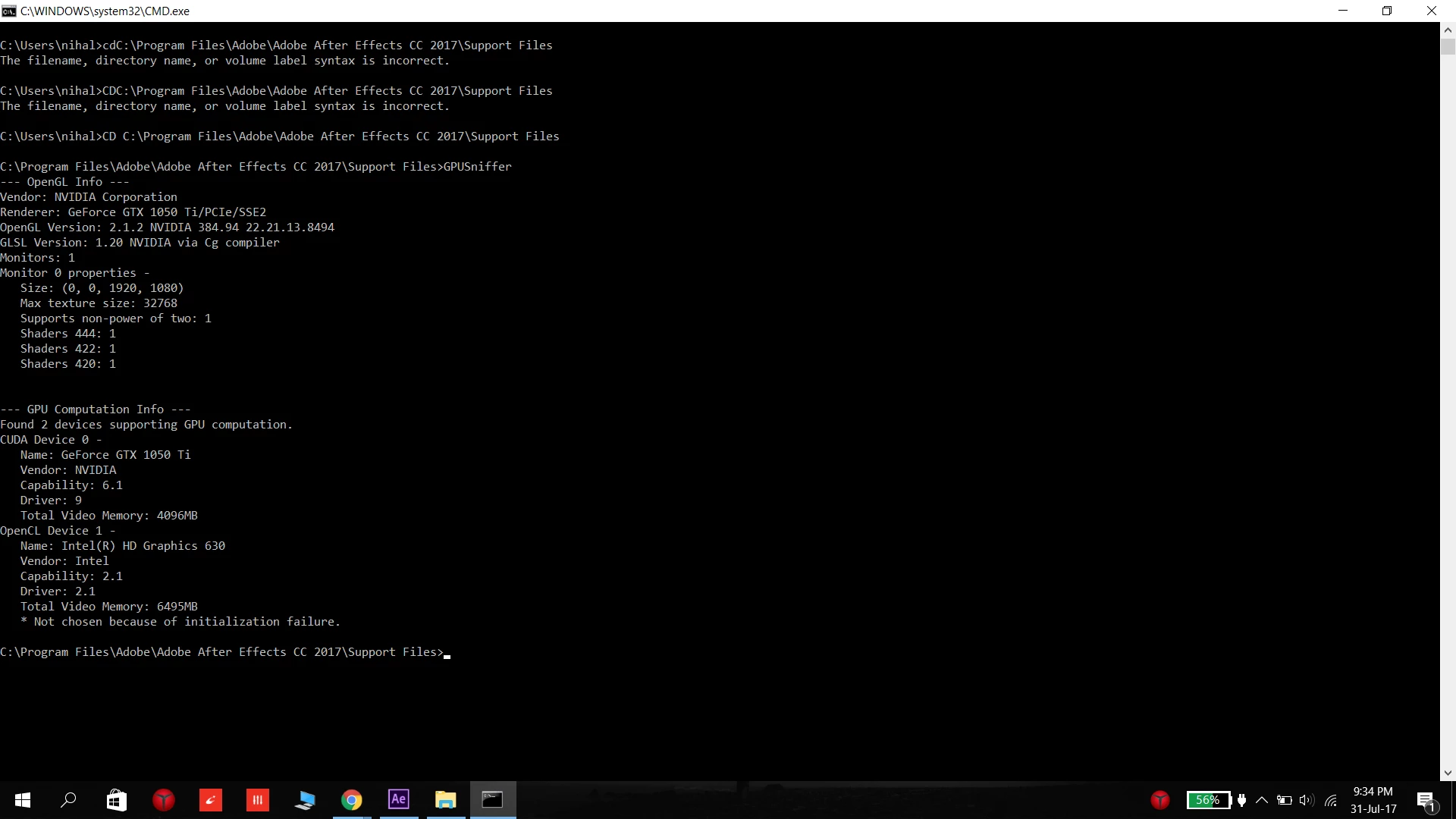Open the clock showing 9:34 PM
Viewport: 1456px width, 819px height.
1373,800
